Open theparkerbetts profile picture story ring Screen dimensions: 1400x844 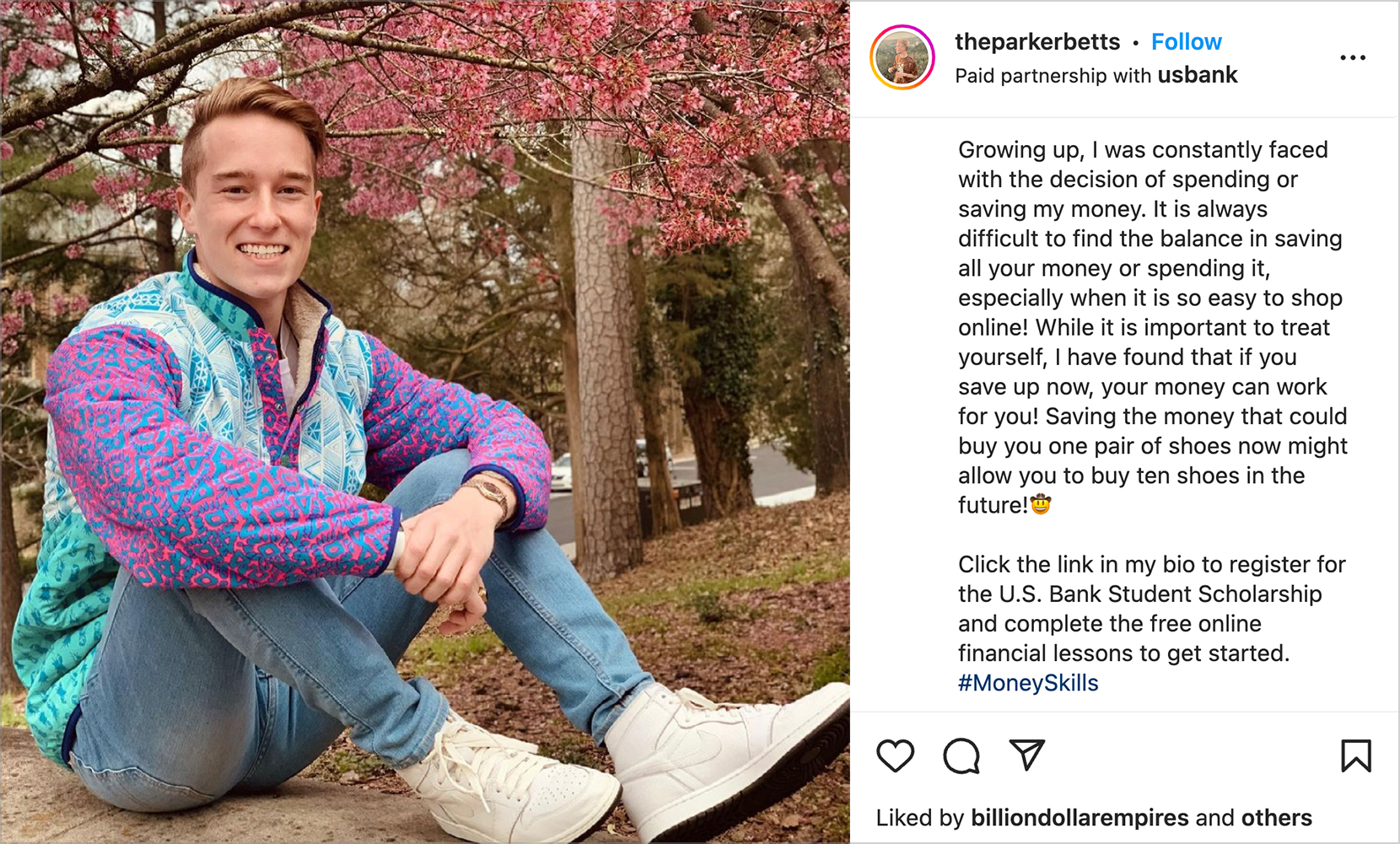(x=902, y=57)
